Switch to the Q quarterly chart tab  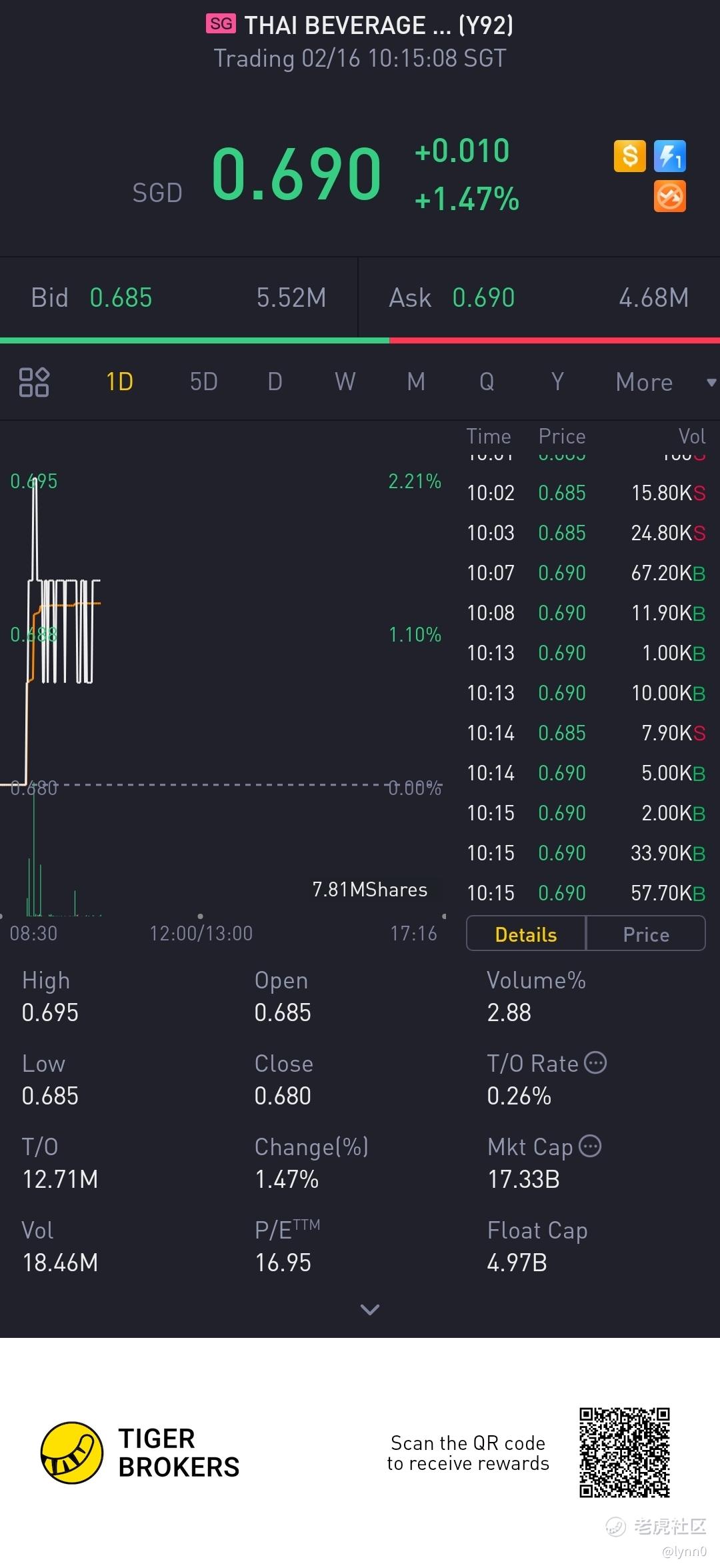coord(487,382)
